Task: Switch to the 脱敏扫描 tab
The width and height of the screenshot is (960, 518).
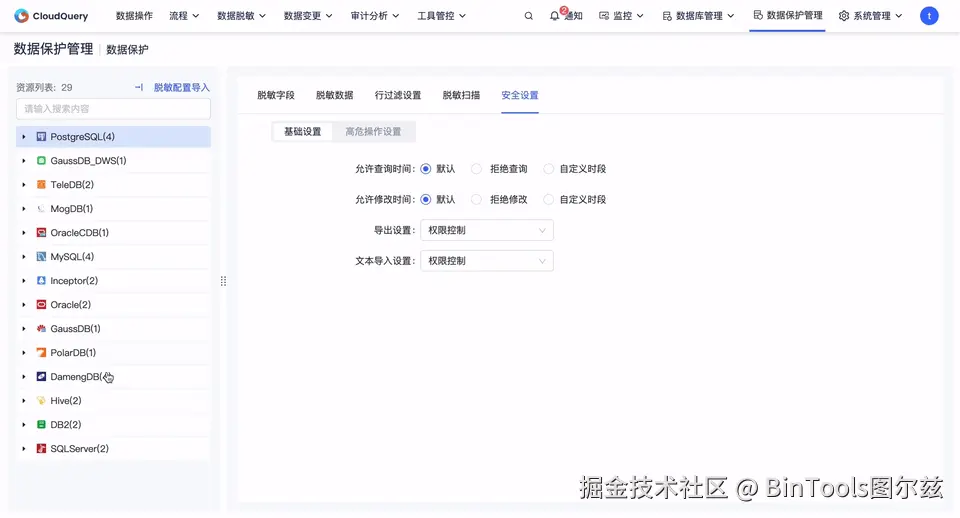Action: [461, 96]
